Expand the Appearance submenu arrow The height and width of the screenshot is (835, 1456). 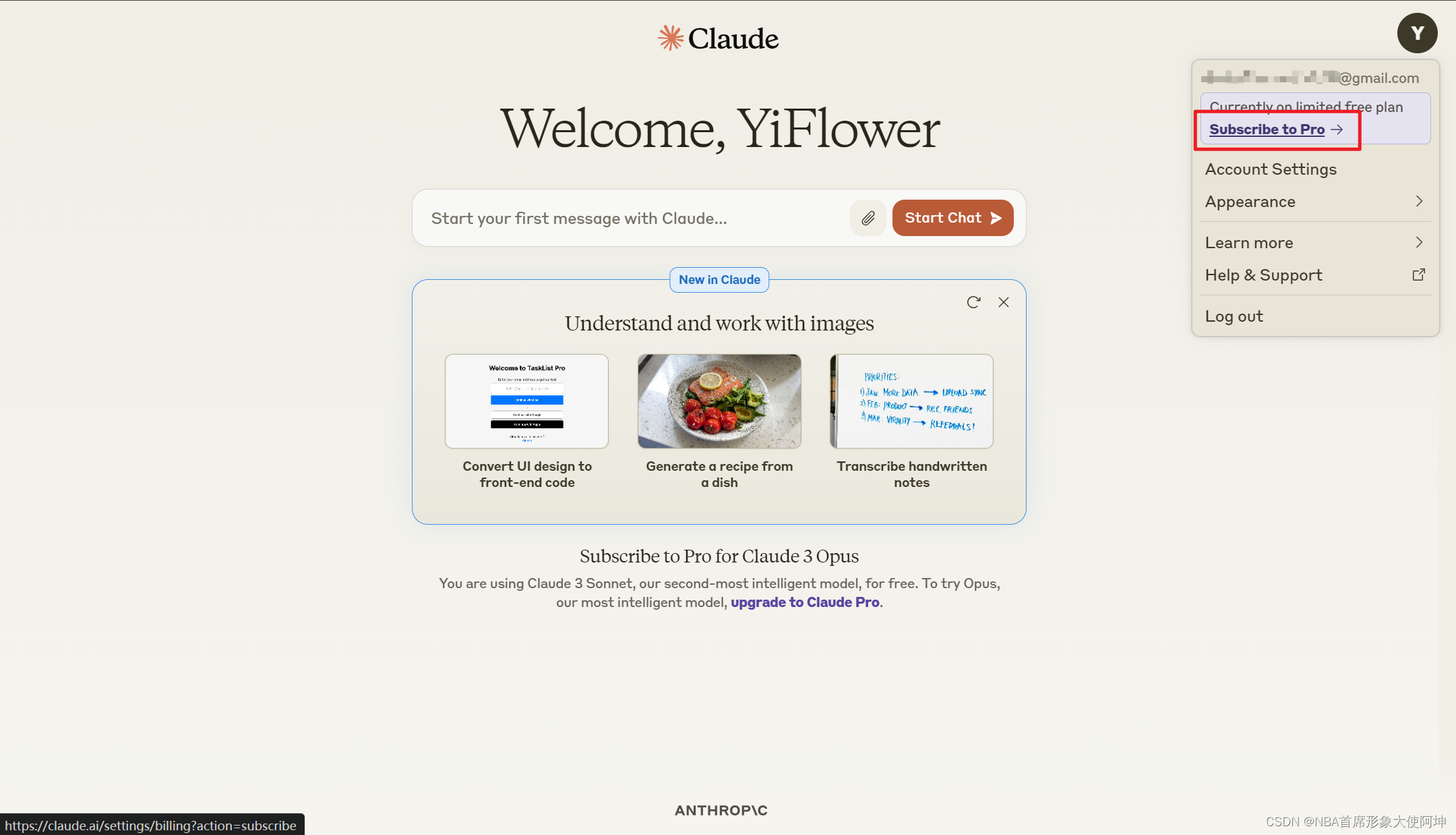(1419, 201)
